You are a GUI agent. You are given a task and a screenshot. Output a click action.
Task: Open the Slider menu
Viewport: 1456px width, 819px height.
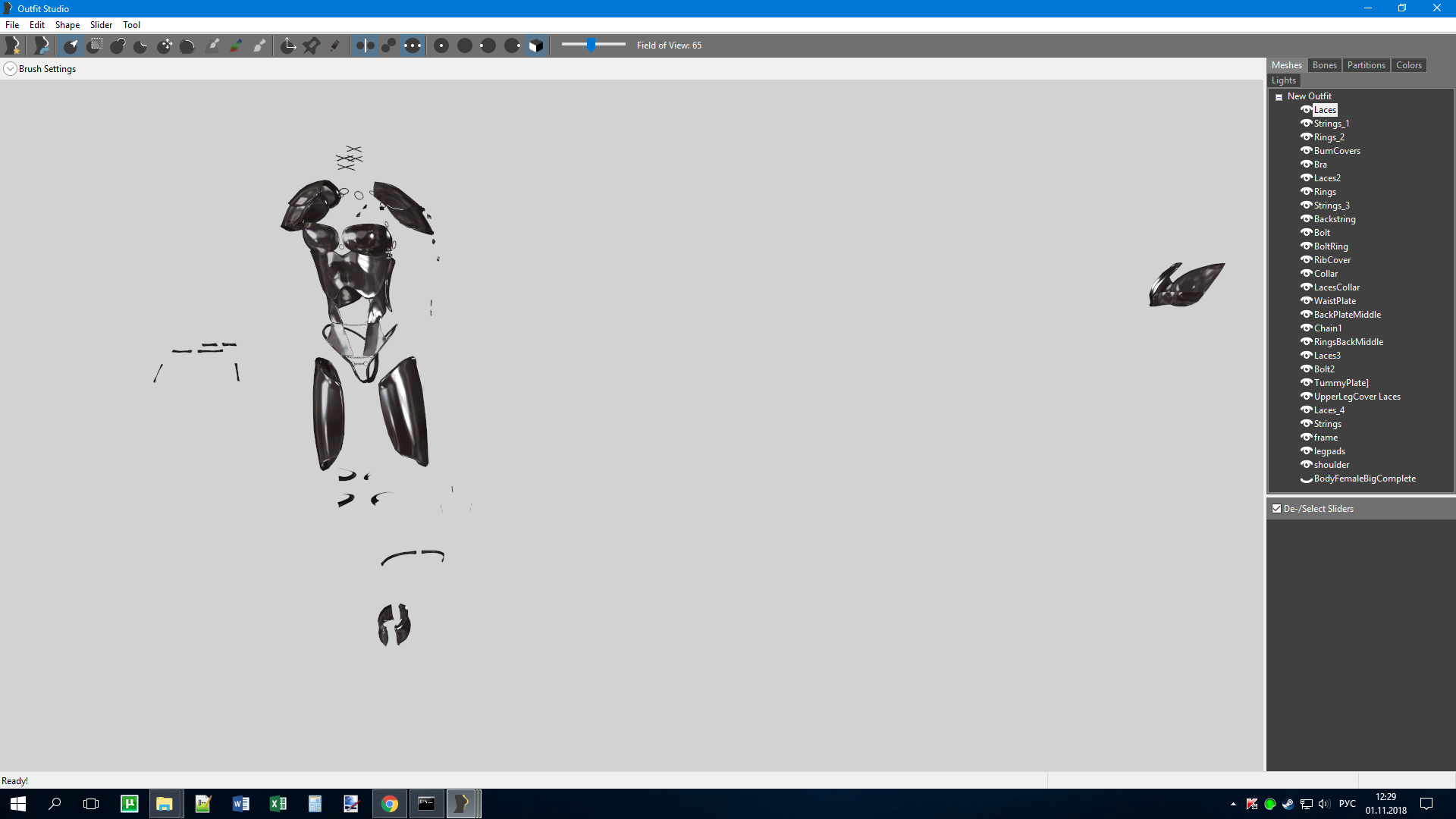tap(101, 25)
